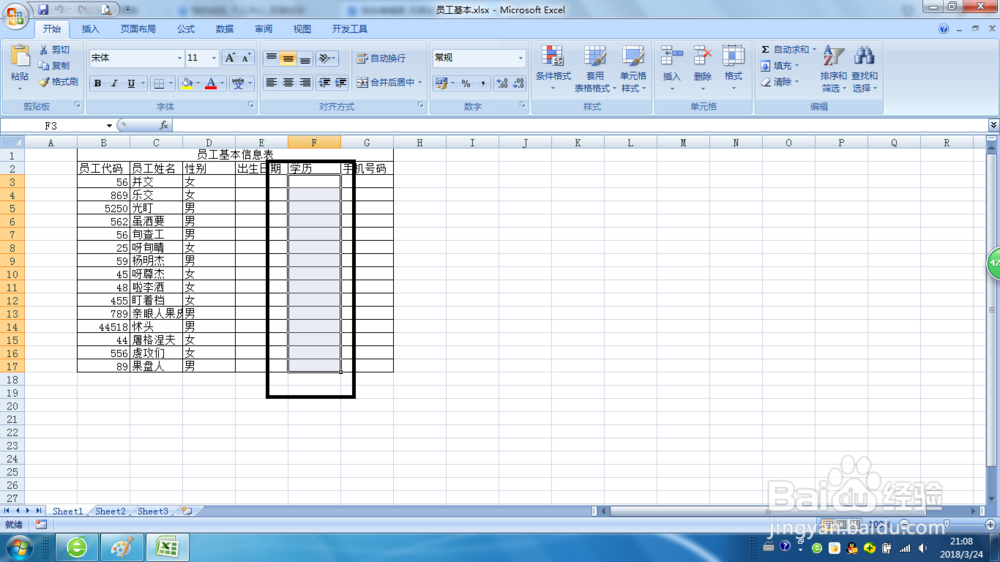
Task: Apply red font color
Action: tap(210, 83)
